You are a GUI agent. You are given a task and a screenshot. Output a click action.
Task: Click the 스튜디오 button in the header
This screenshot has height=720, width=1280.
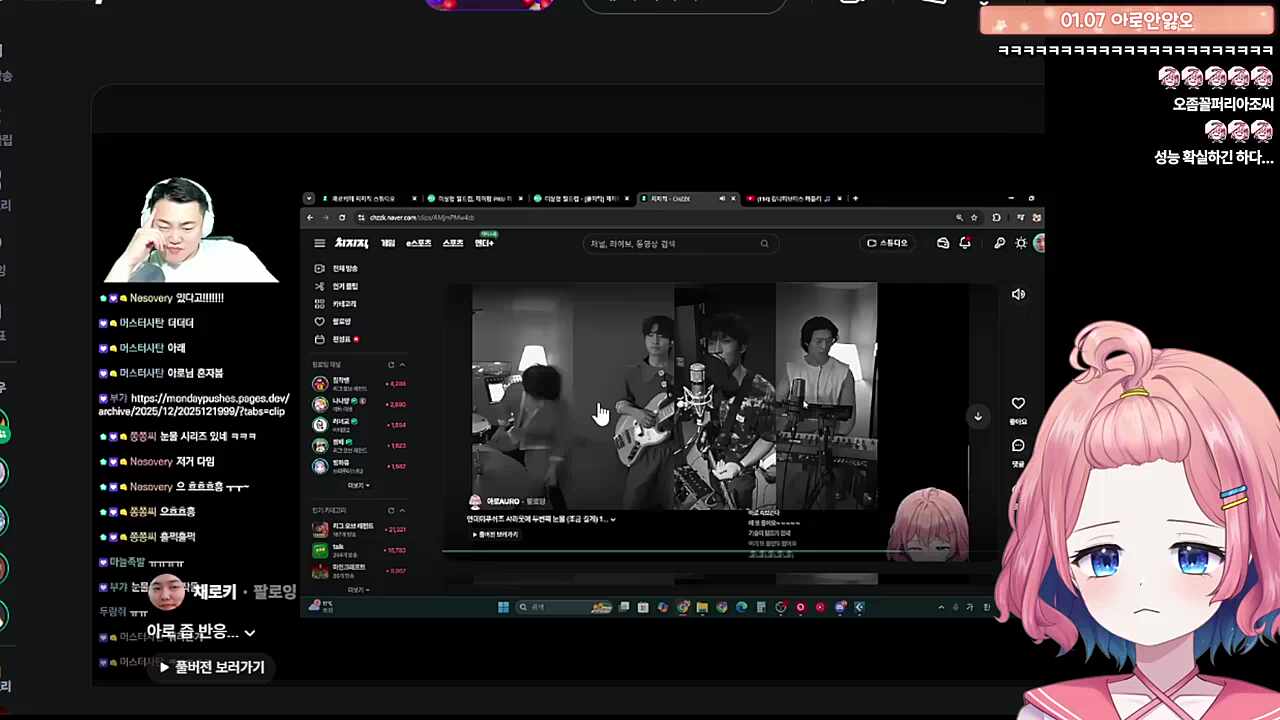(887, 243)
